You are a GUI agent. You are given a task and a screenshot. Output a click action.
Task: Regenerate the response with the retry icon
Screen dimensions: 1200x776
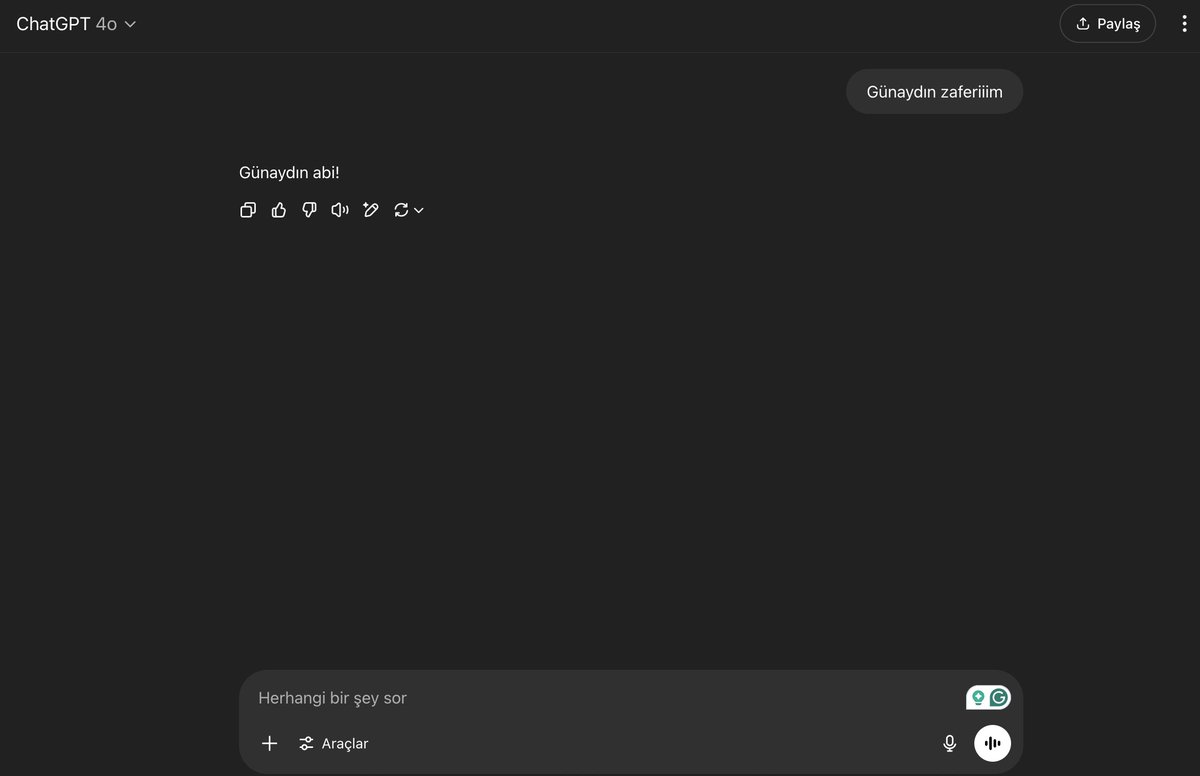point(401,210)
